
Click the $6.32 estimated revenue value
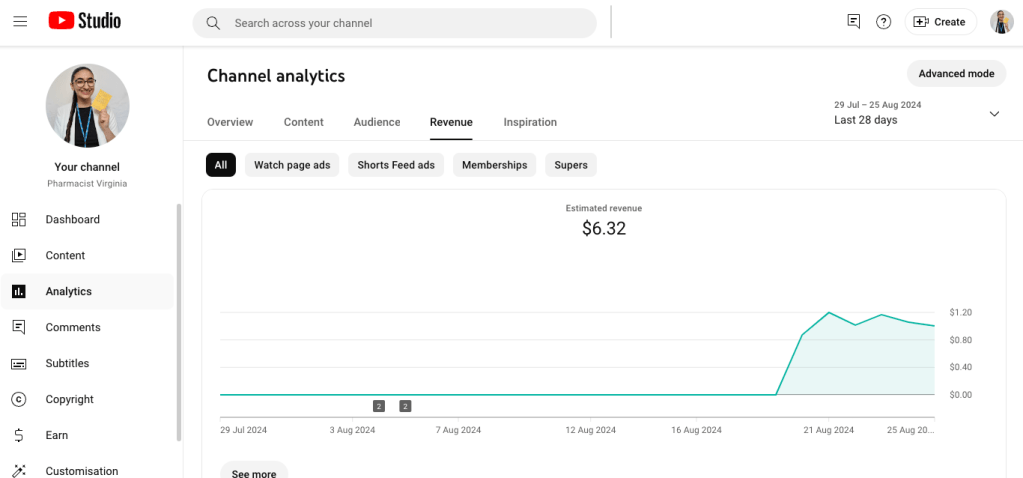click(604, 228)
